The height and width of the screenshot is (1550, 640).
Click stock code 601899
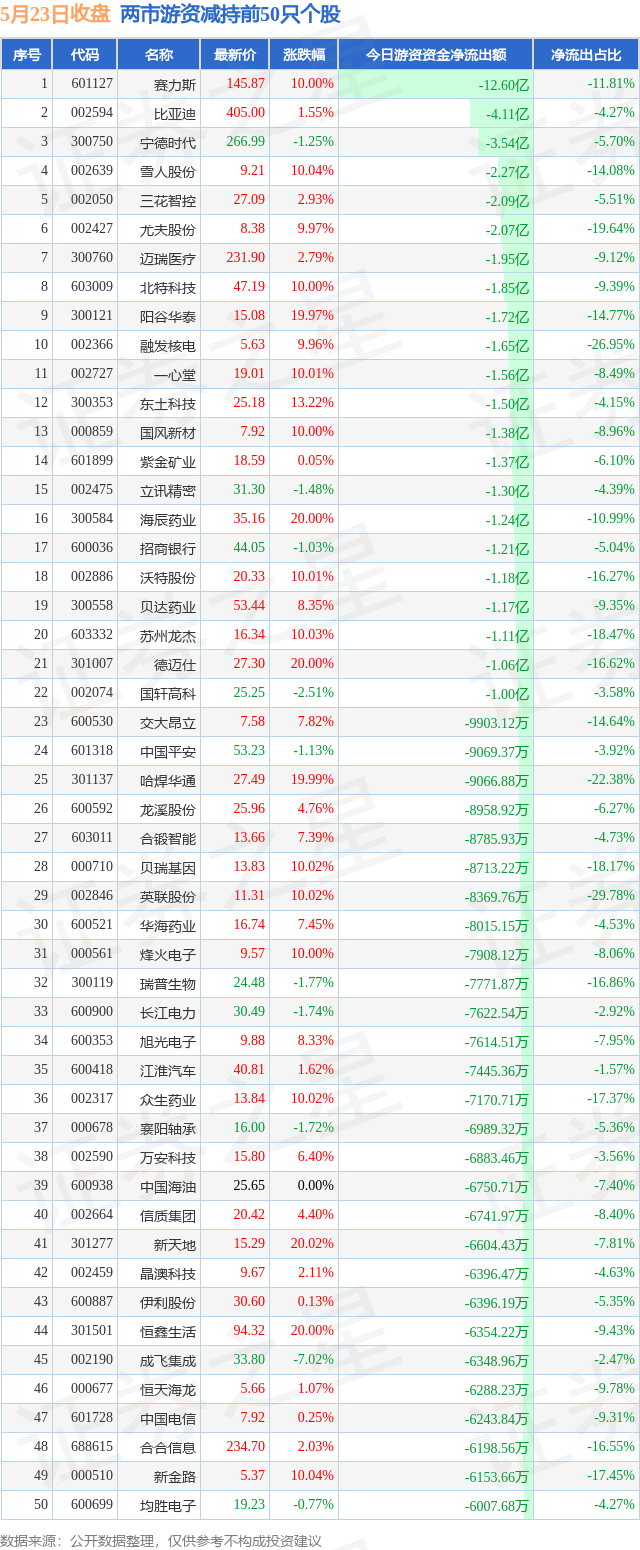coord(92,461)
